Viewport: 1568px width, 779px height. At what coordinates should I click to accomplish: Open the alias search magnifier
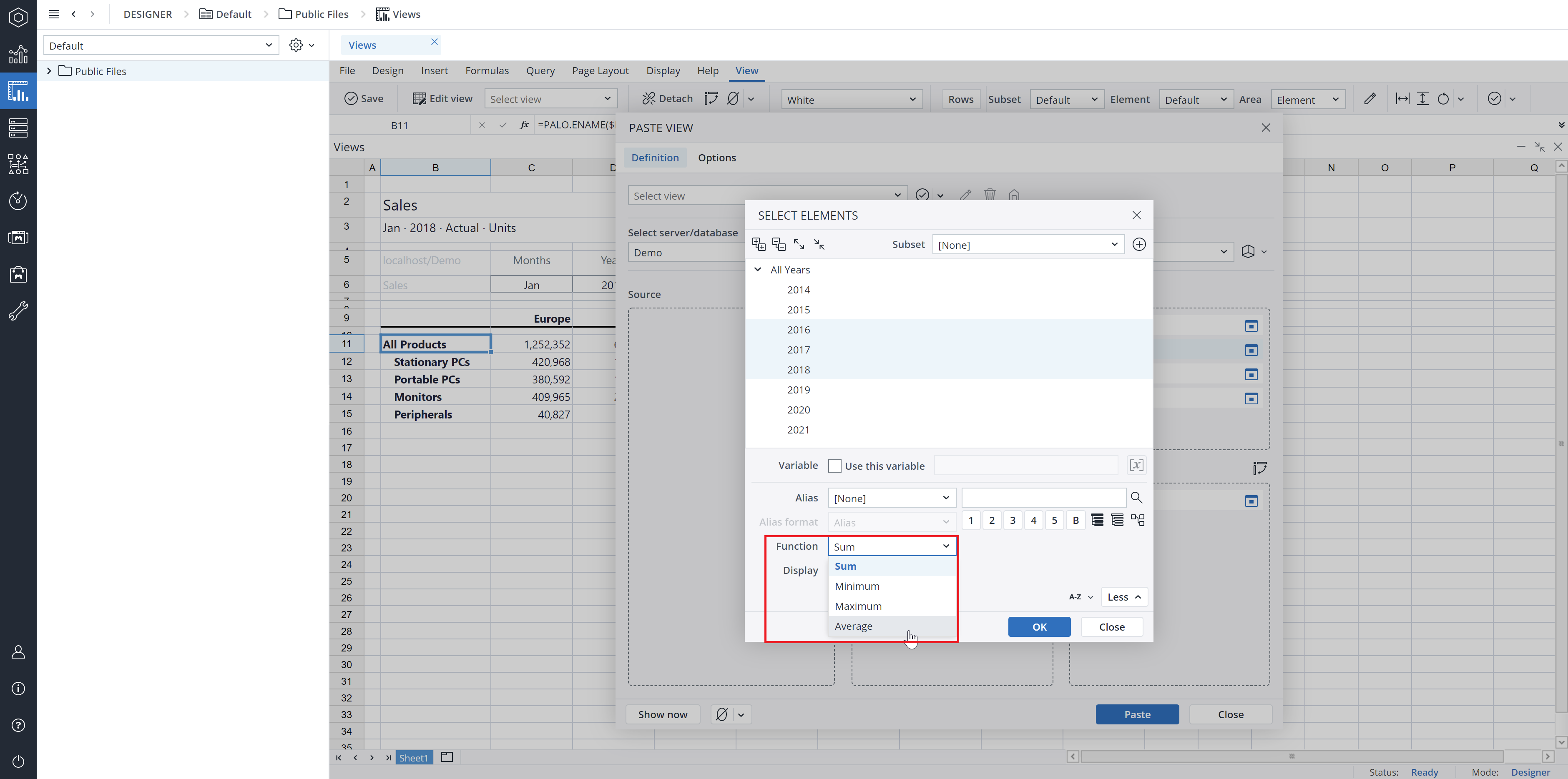click(x=1136, y=497)
